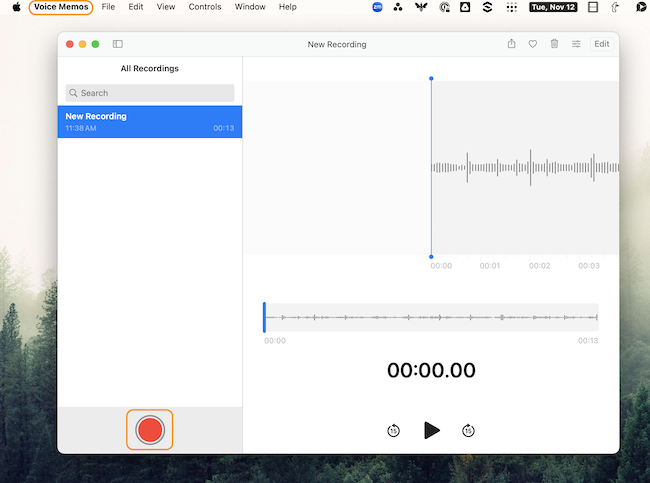
Task: Open the File menu
Action: click(x=108, y=7)
